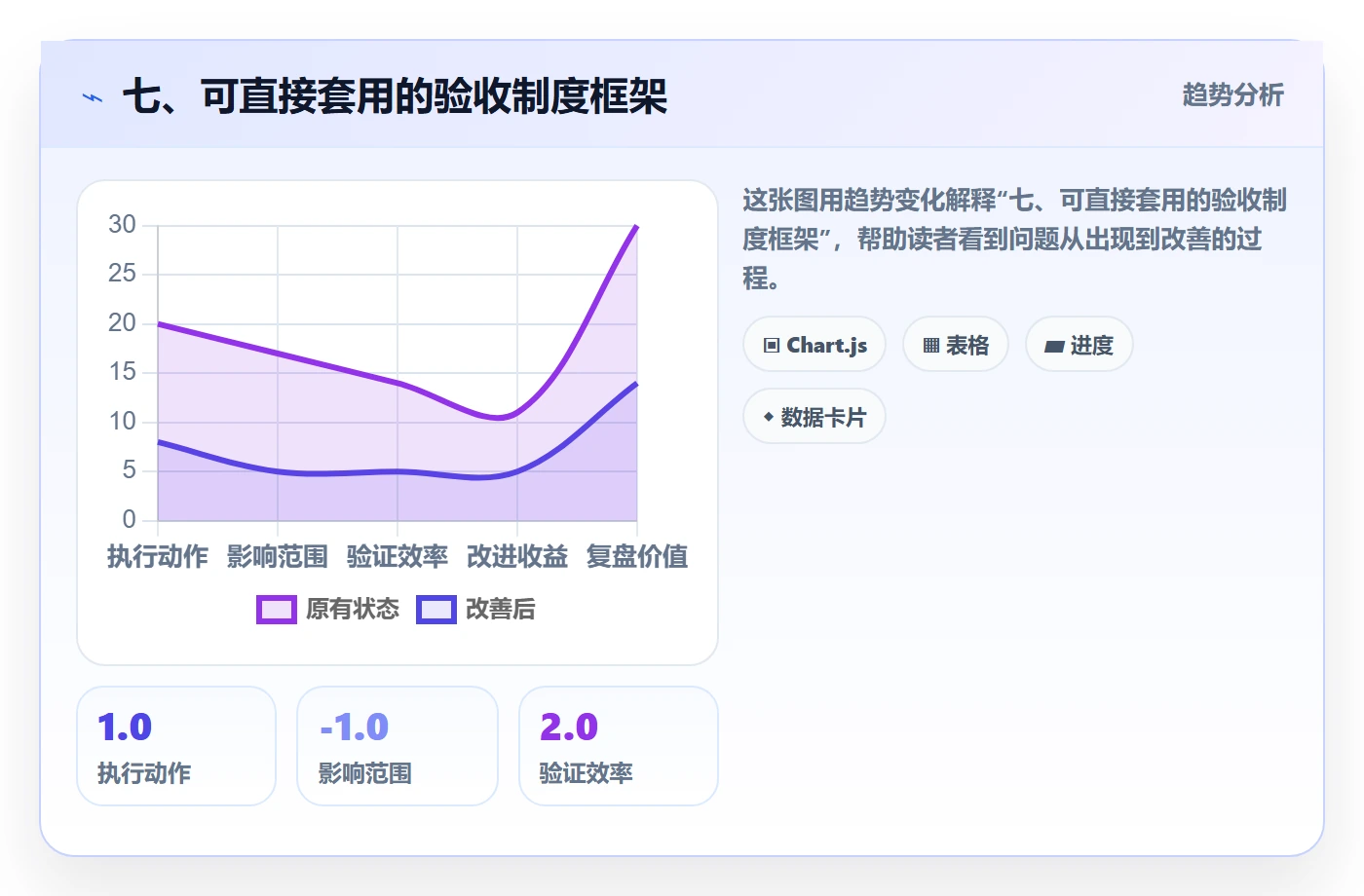This screenshot has width=1364, height=896.
Task: Toggle 改善后 legend swatch
Action: click(436, 610)
